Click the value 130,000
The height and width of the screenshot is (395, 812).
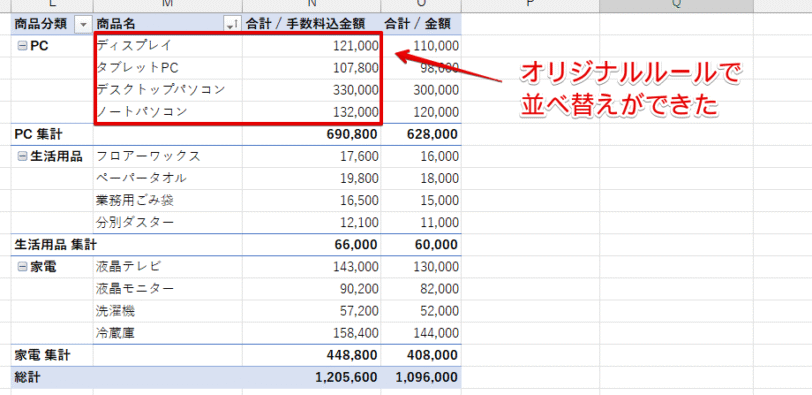(436, 267)
